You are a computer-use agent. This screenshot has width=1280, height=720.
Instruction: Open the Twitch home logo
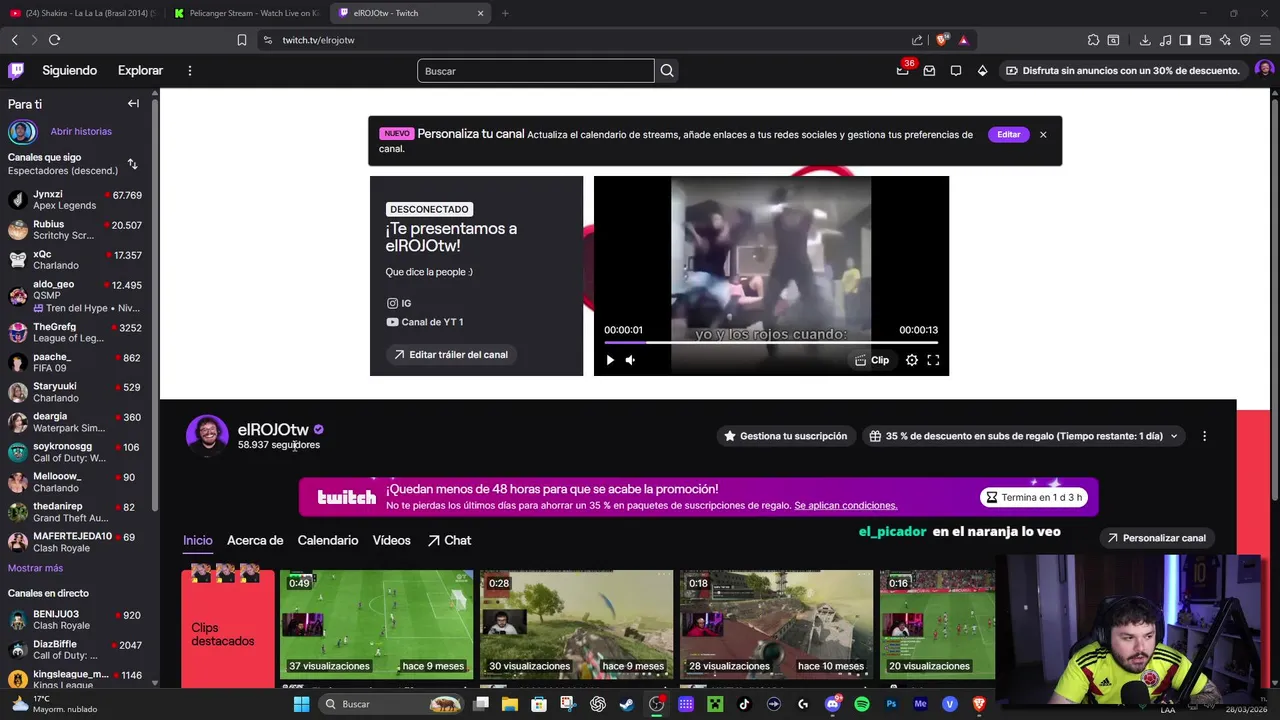[16, 70]
